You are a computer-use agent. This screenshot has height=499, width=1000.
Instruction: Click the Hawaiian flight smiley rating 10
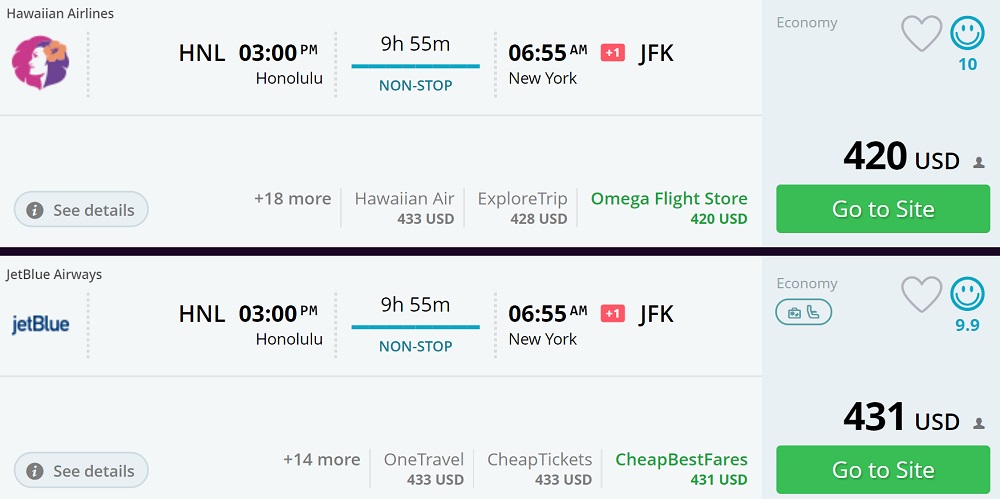967,34
